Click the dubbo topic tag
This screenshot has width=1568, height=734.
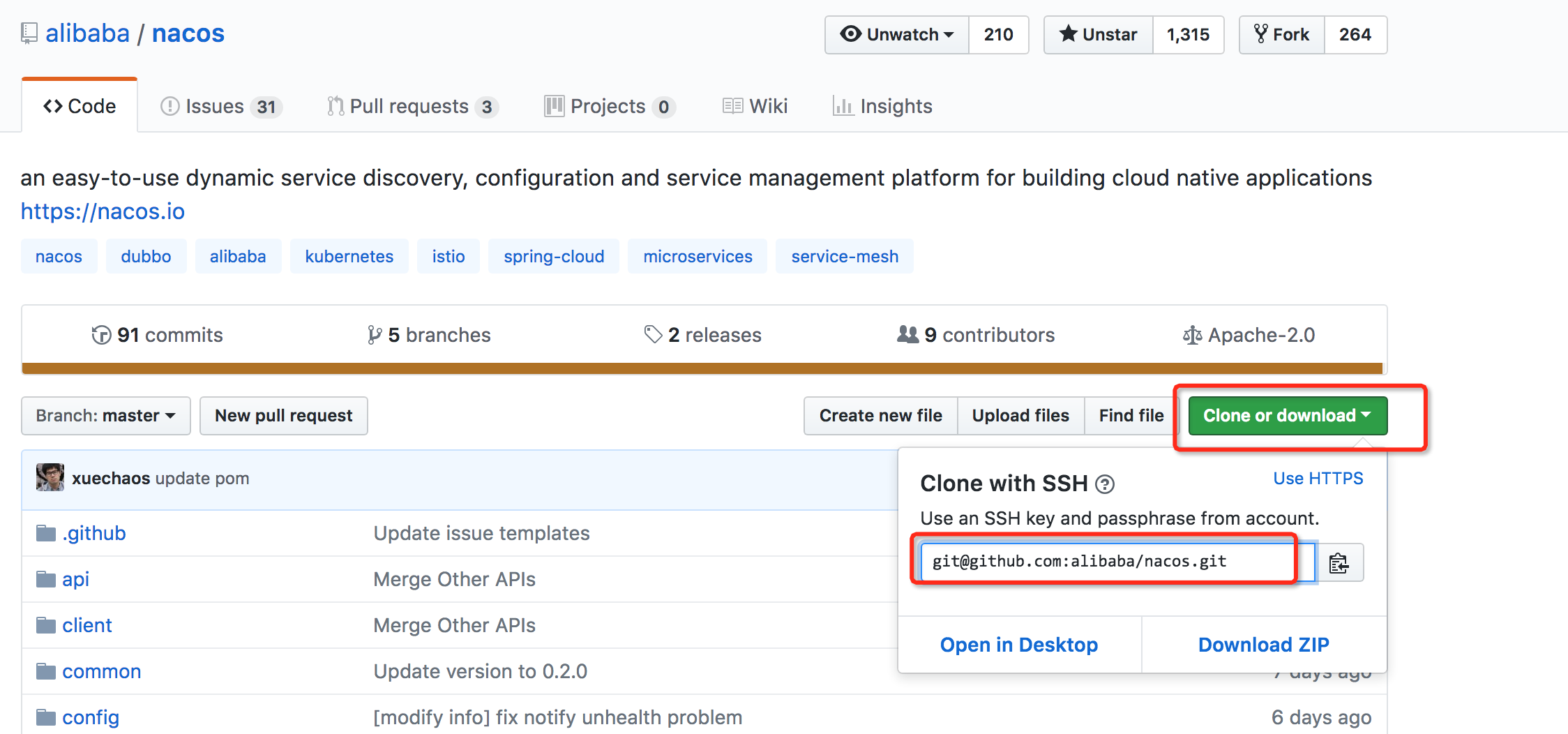146,256
